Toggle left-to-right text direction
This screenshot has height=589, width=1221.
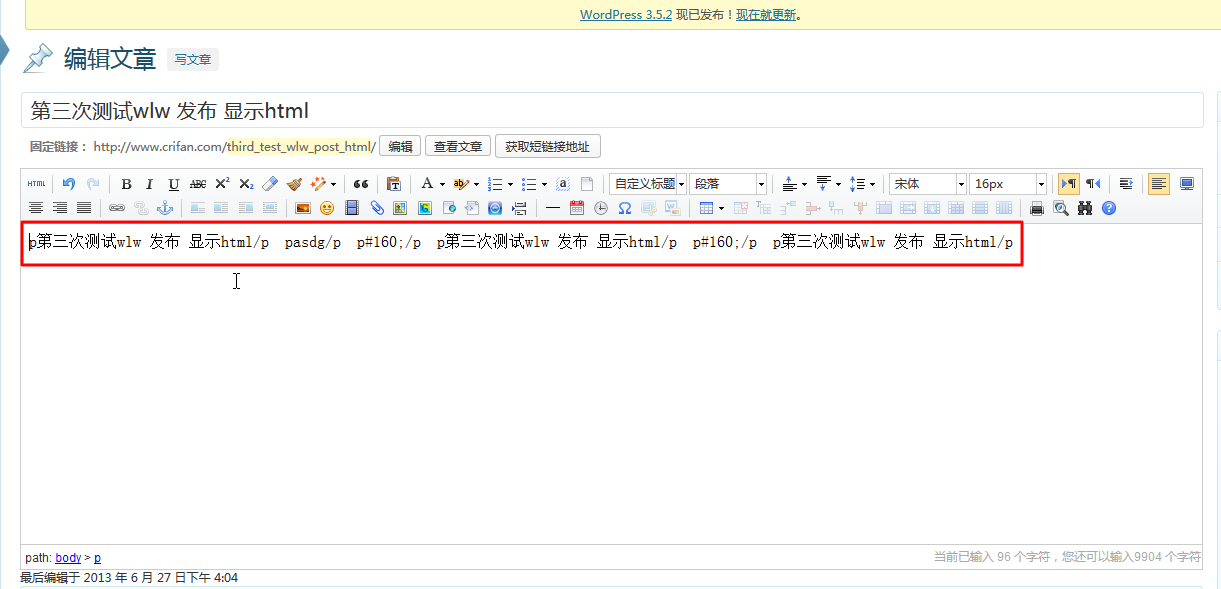[x=1069, y=184]
